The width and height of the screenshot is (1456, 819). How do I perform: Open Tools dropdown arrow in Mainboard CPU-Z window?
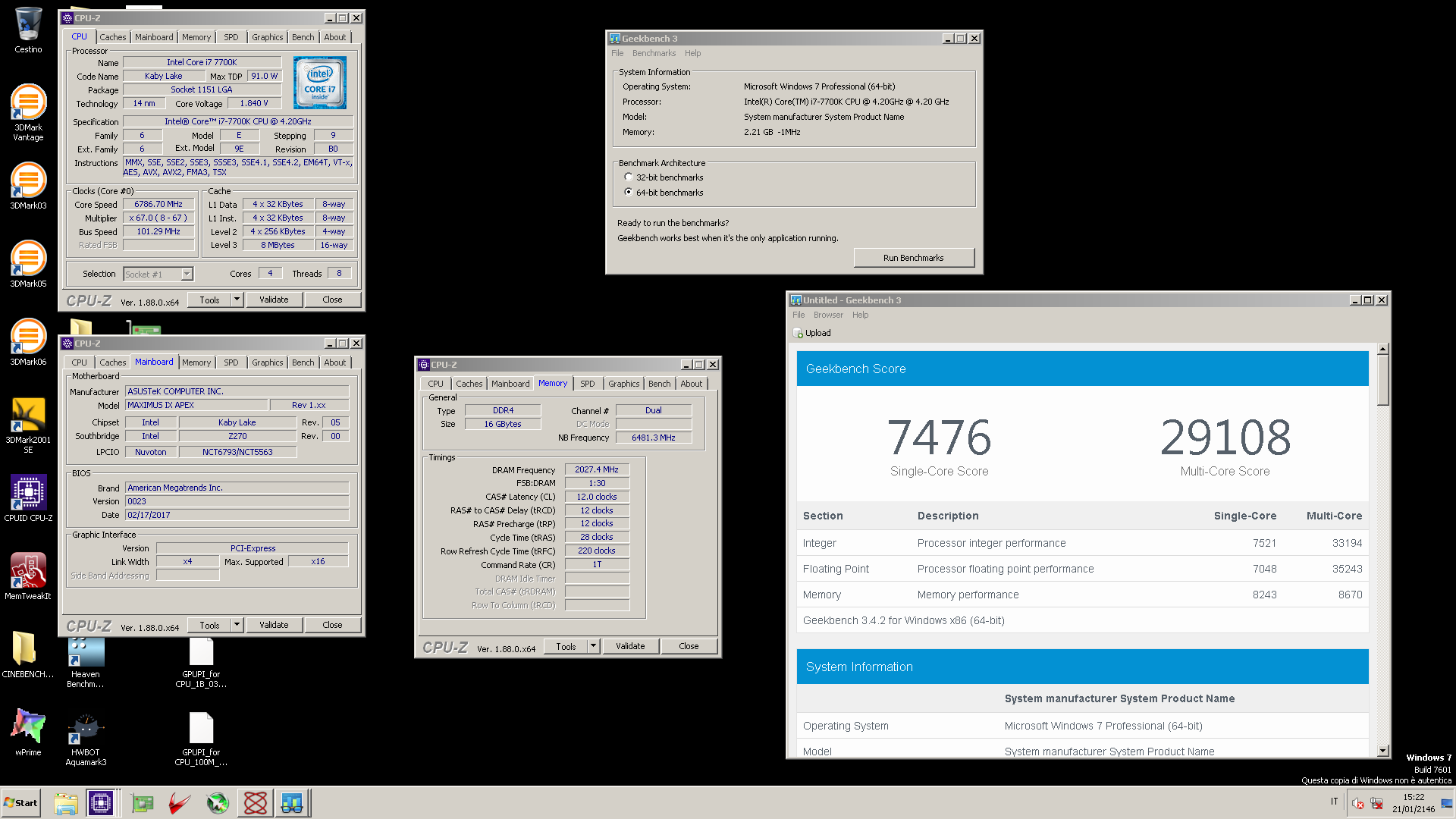[237, 625]
